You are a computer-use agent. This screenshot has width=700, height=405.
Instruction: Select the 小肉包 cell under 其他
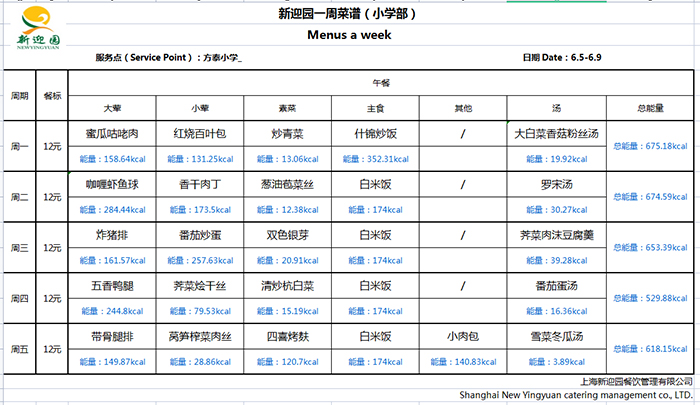click(x=463, y=336)
